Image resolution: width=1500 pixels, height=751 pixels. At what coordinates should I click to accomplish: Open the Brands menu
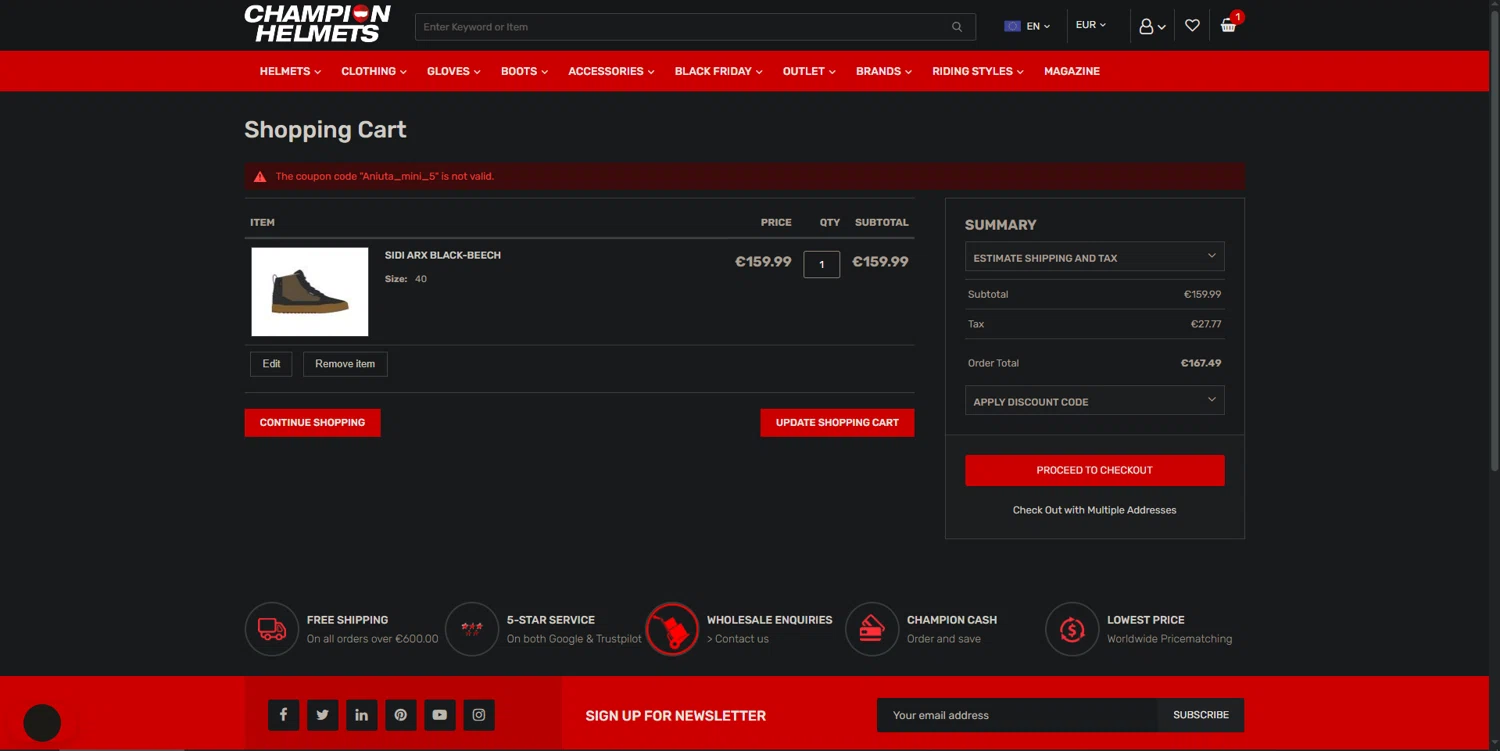(x=884, y=71)
